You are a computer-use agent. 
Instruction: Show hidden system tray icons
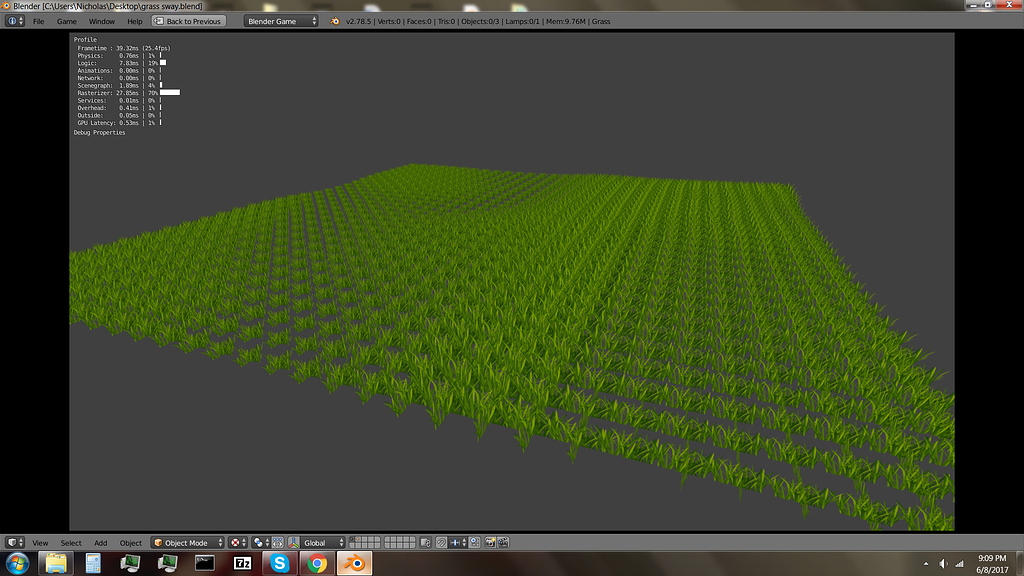(x=925, y=564)
